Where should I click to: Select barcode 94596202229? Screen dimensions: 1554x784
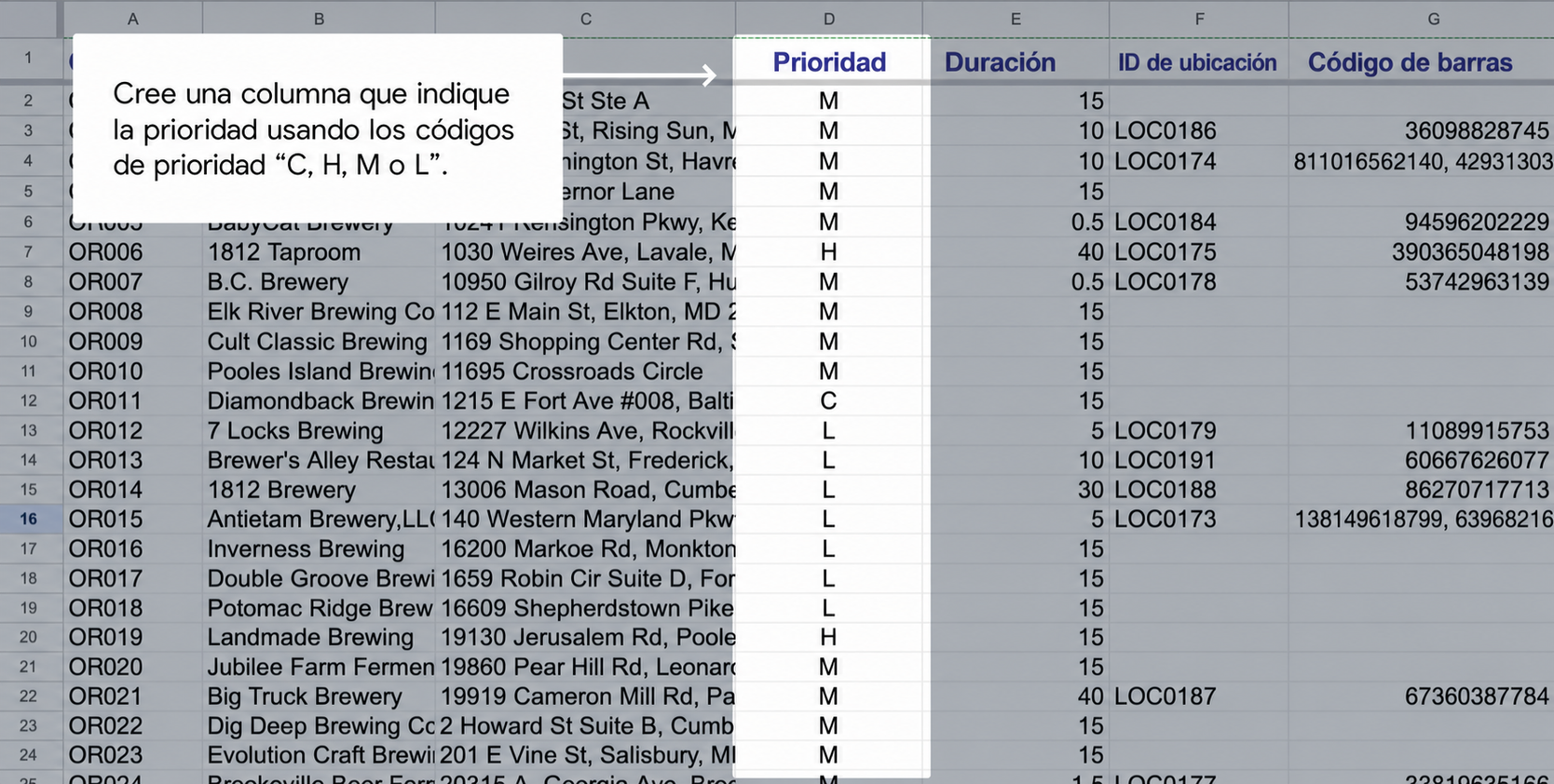click(1422, 222)
